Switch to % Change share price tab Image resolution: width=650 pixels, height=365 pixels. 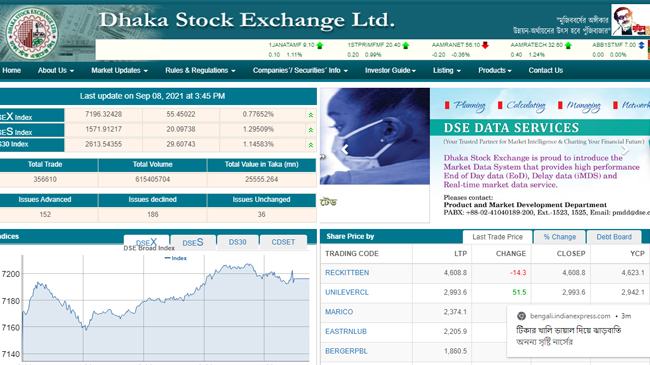click(x=560, y=237)
